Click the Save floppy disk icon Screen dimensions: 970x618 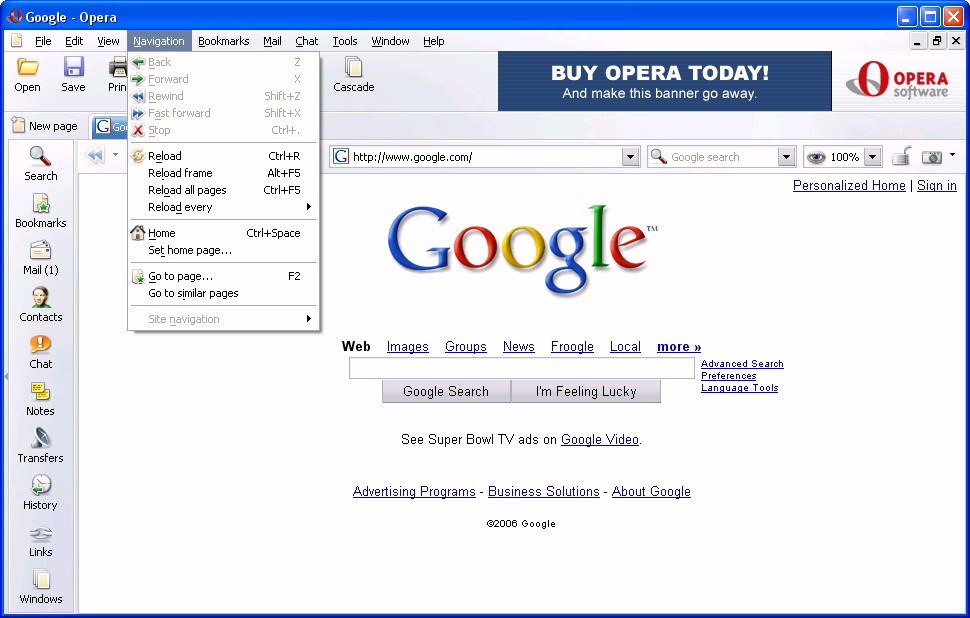tap(74, 67)
